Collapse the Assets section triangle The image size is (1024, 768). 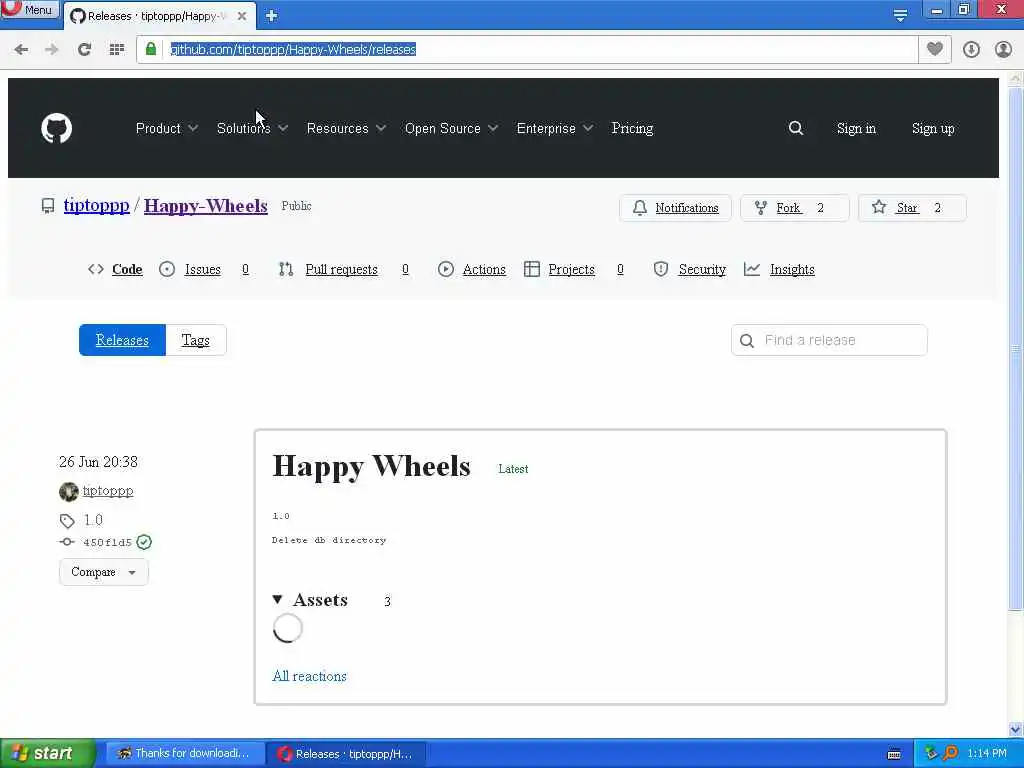coord(278,600)
